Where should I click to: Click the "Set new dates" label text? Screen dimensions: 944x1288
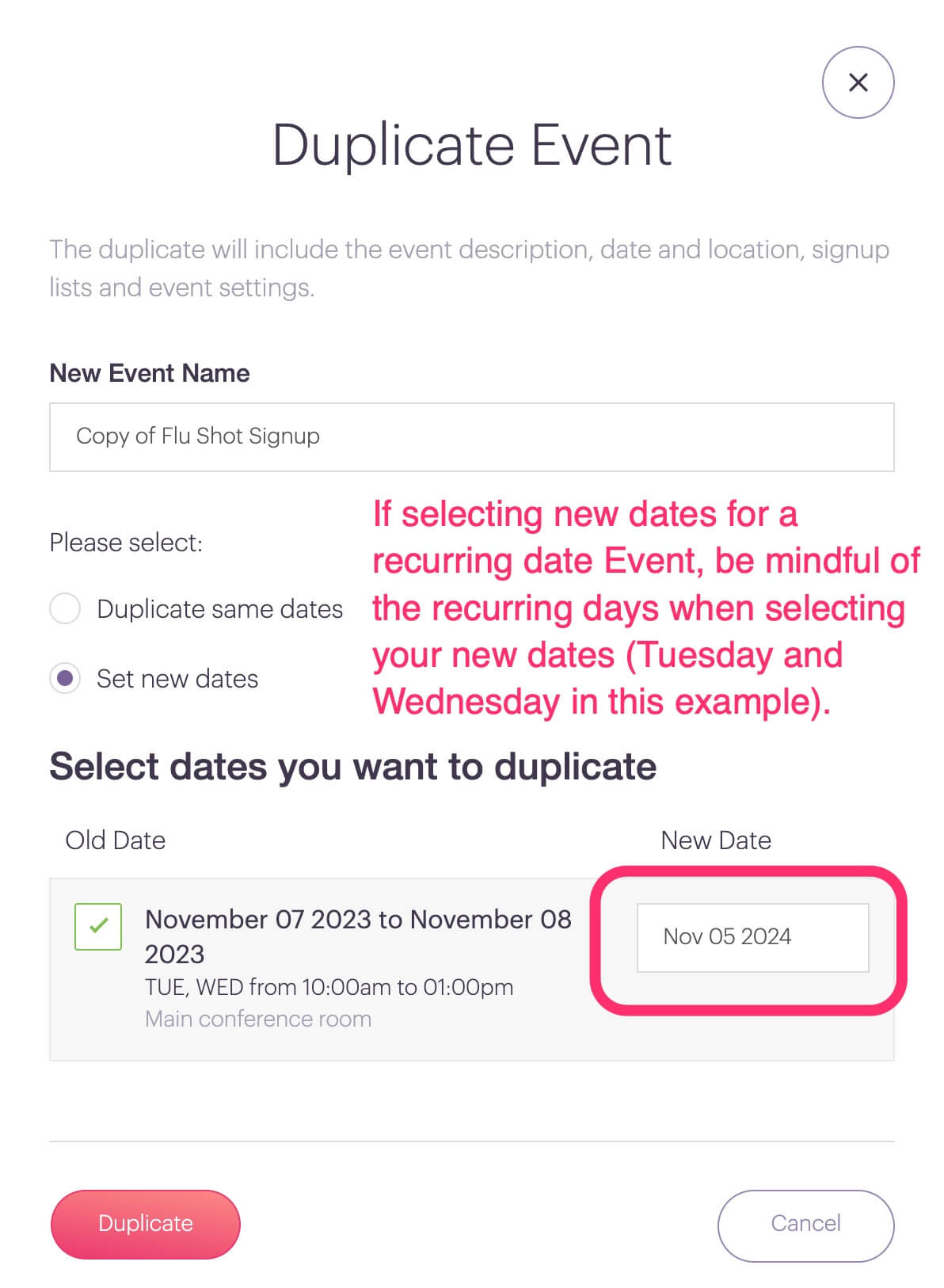point(177,679)
